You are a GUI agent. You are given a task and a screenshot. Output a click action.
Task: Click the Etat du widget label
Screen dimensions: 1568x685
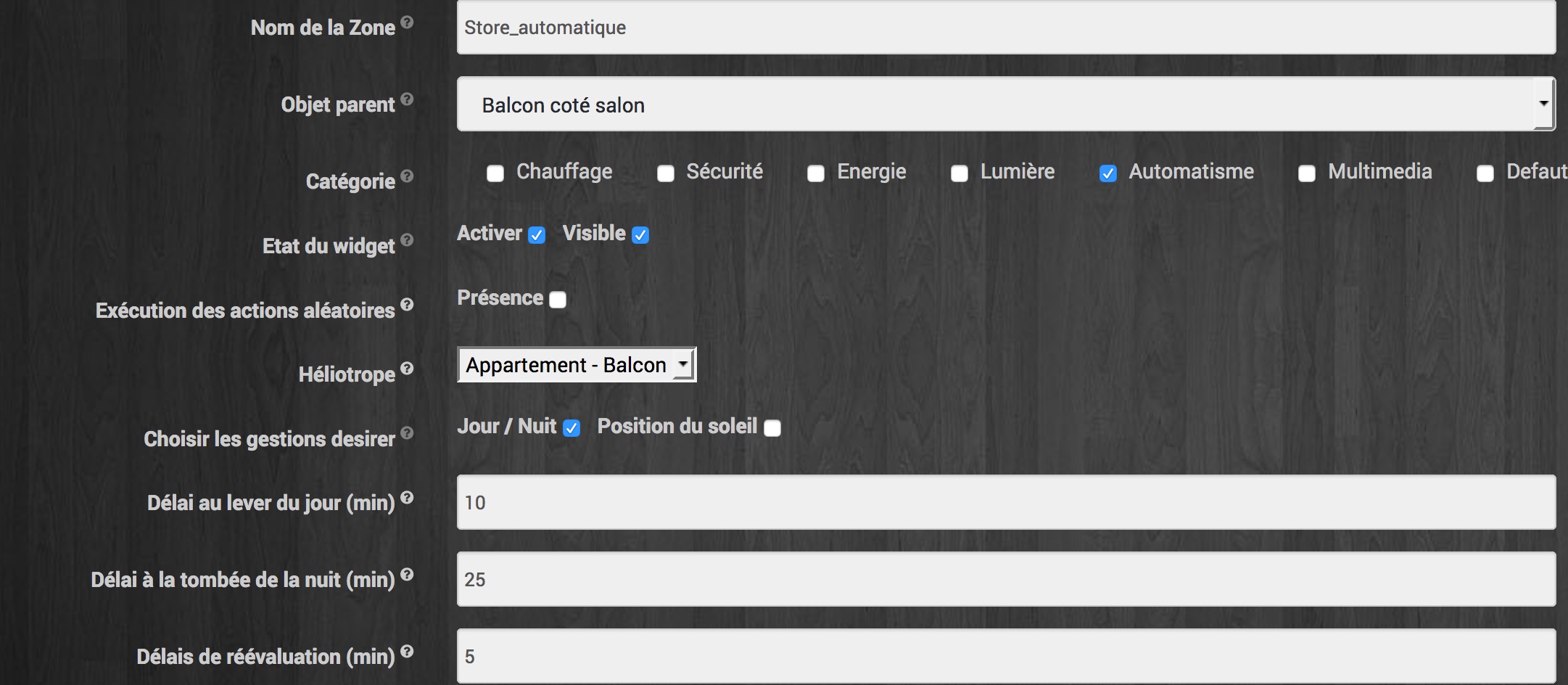329,246
